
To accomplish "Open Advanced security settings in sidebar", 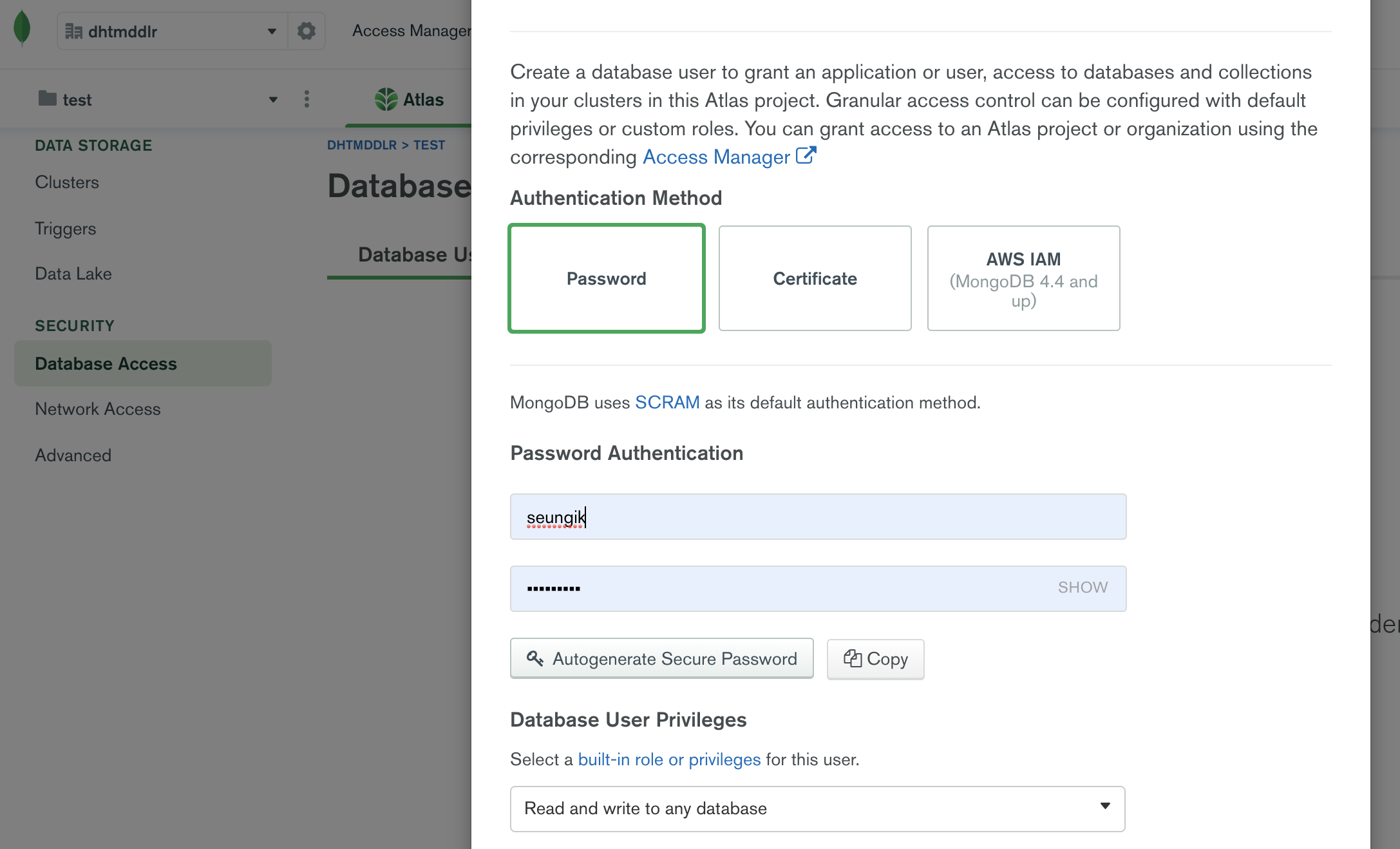I will 73,455.
